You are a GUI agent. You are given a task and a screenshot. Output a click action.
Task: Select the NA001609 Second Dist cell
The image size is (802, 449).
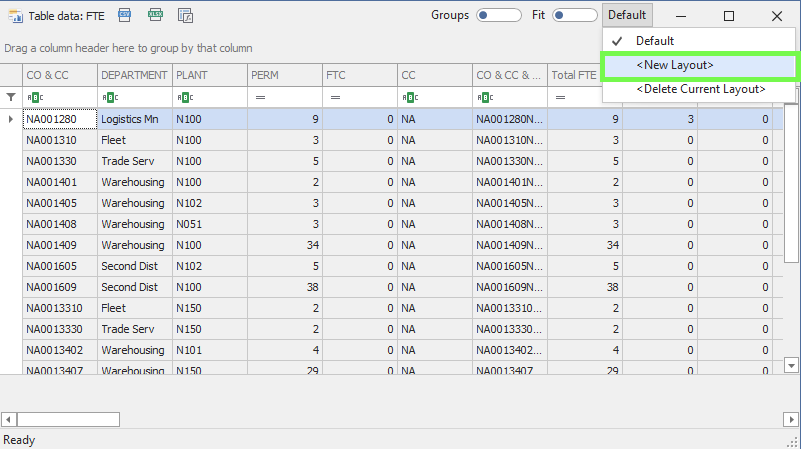(x=134, y=287)
